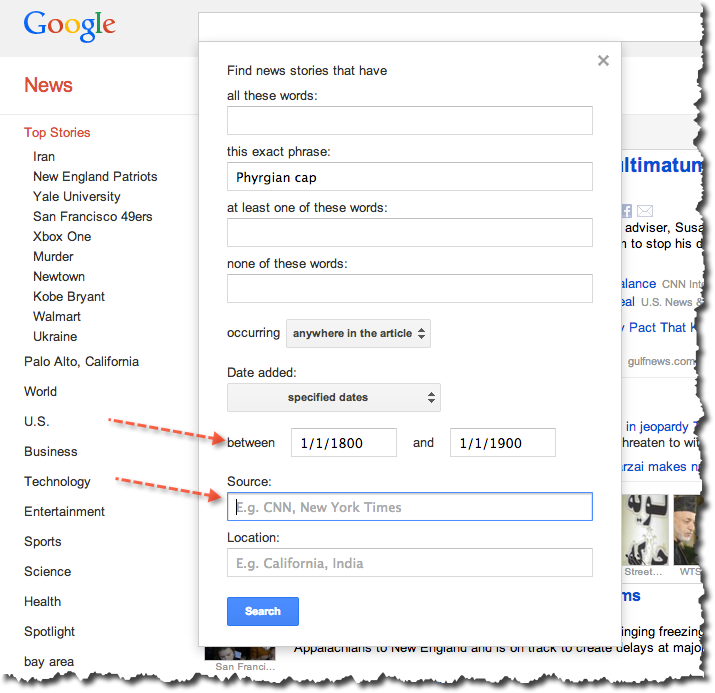The image size is (715, 693).
Task: Open the New England Patriots topic
Action: (x=95, y=176)
